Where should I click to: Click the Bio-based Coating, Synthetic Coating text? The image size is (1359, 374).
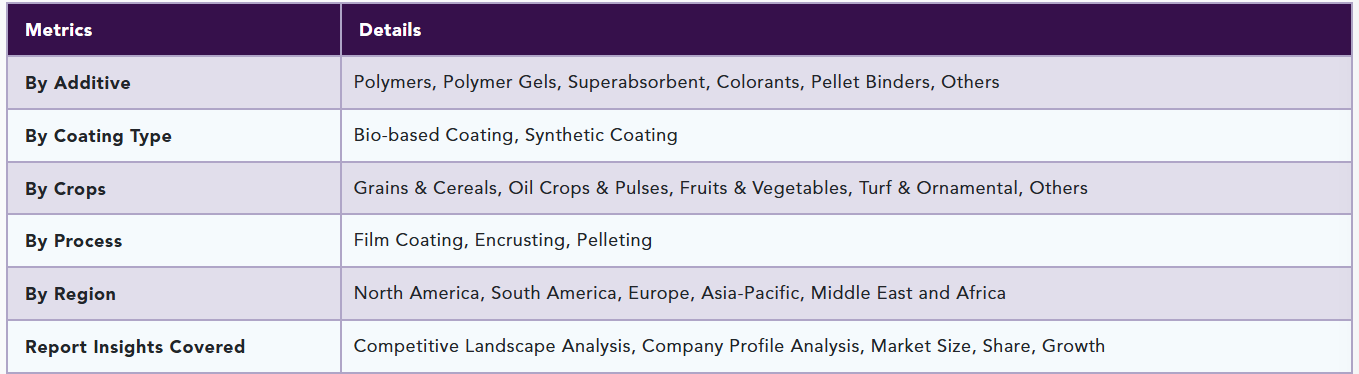[515, 135]
